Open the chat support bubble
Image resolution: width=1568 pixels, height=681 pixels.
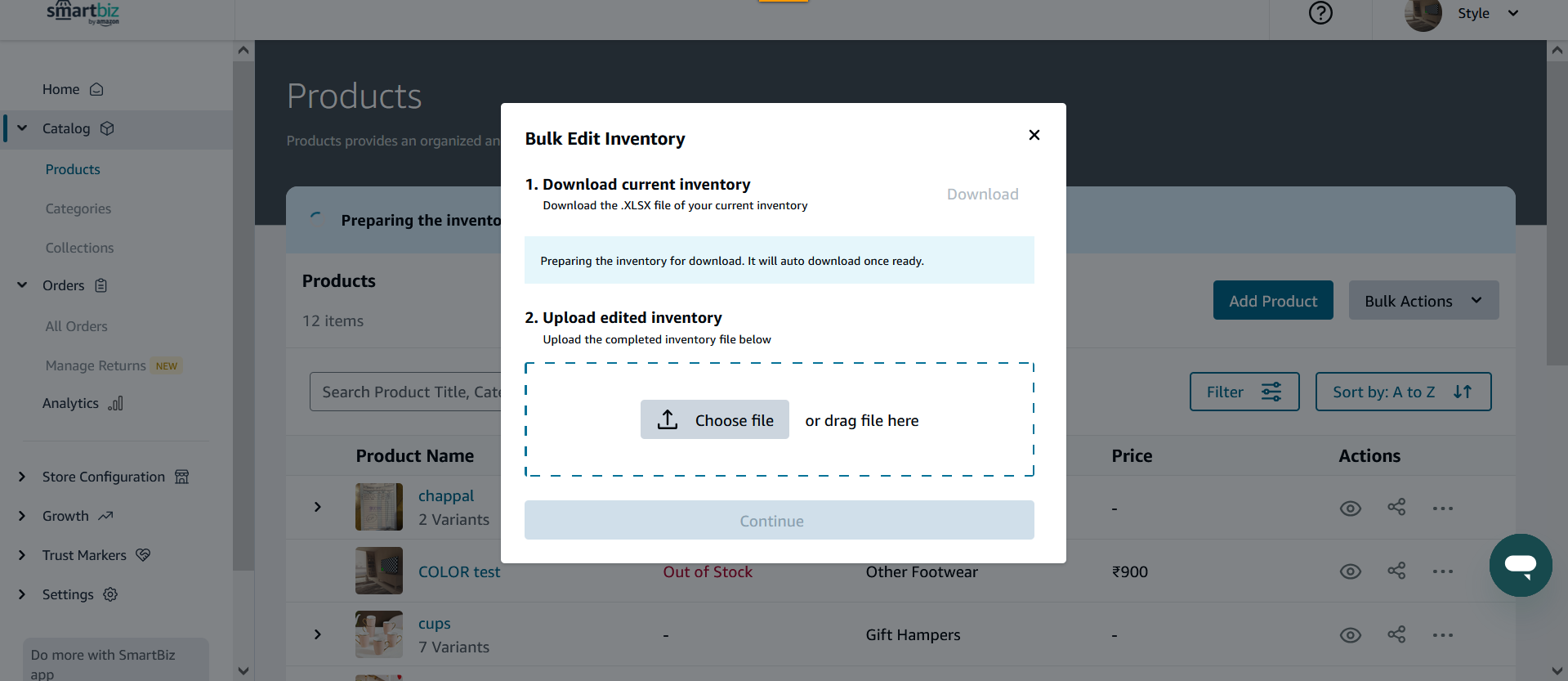[x=1521, y=565]
